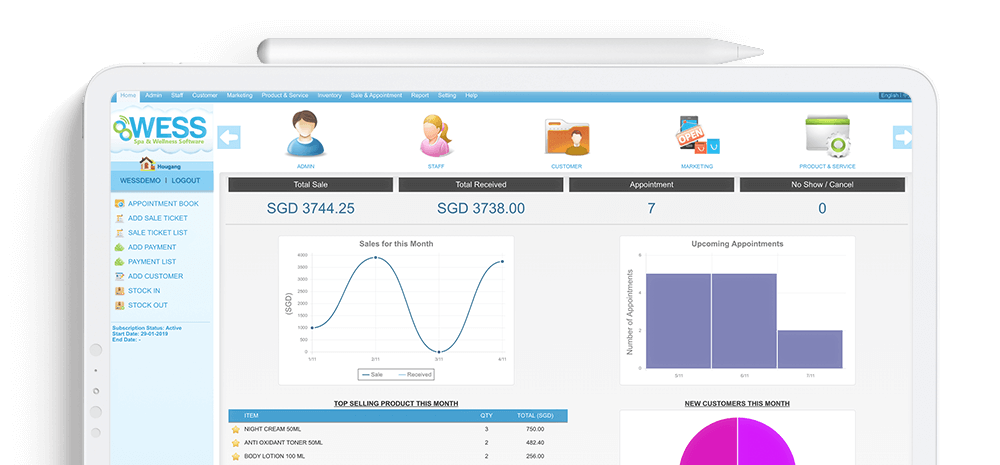Open the Report menu
Screen dimensions: 1000x465
420,96
